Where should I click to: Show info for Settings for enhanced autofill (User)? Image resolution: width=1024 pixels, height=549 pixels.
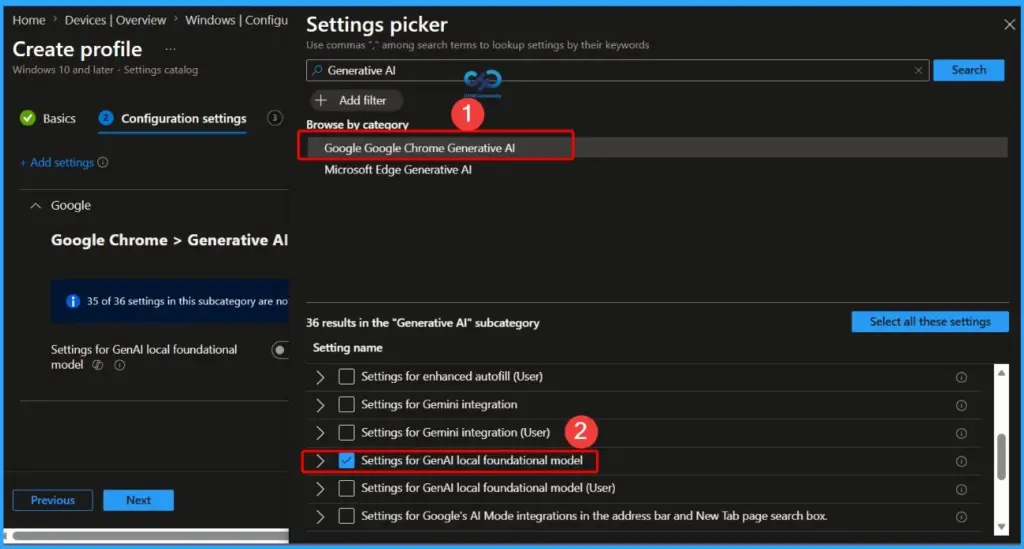[961, 377]
